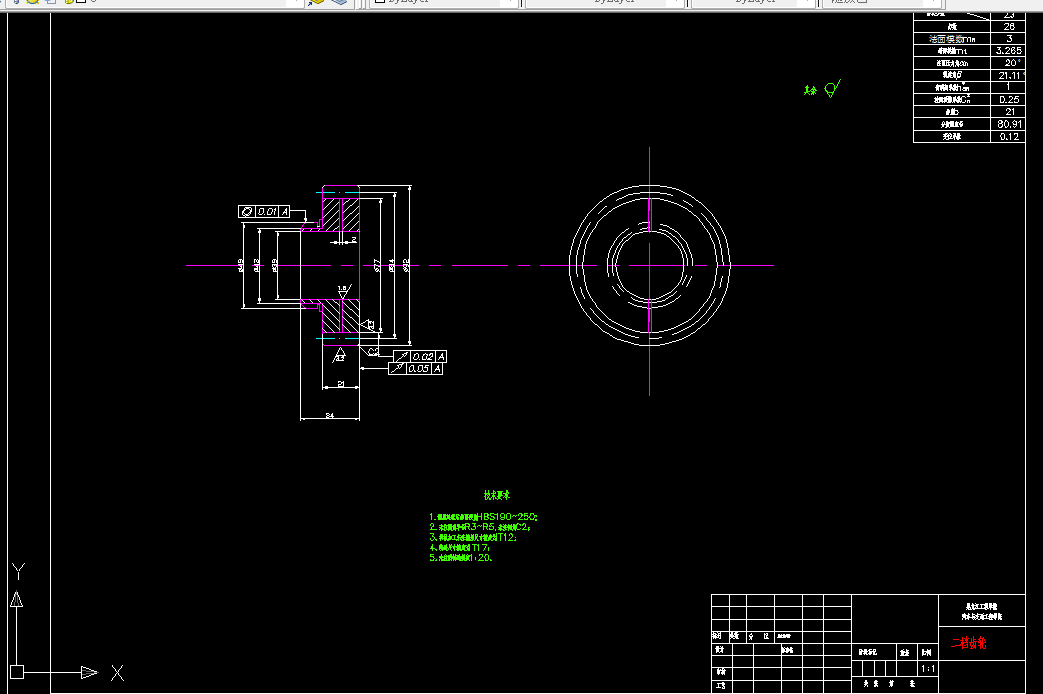The image size is (1043, 694).
Task: Select the ø92 outer diameter dimension
Action: pos(406,265)
